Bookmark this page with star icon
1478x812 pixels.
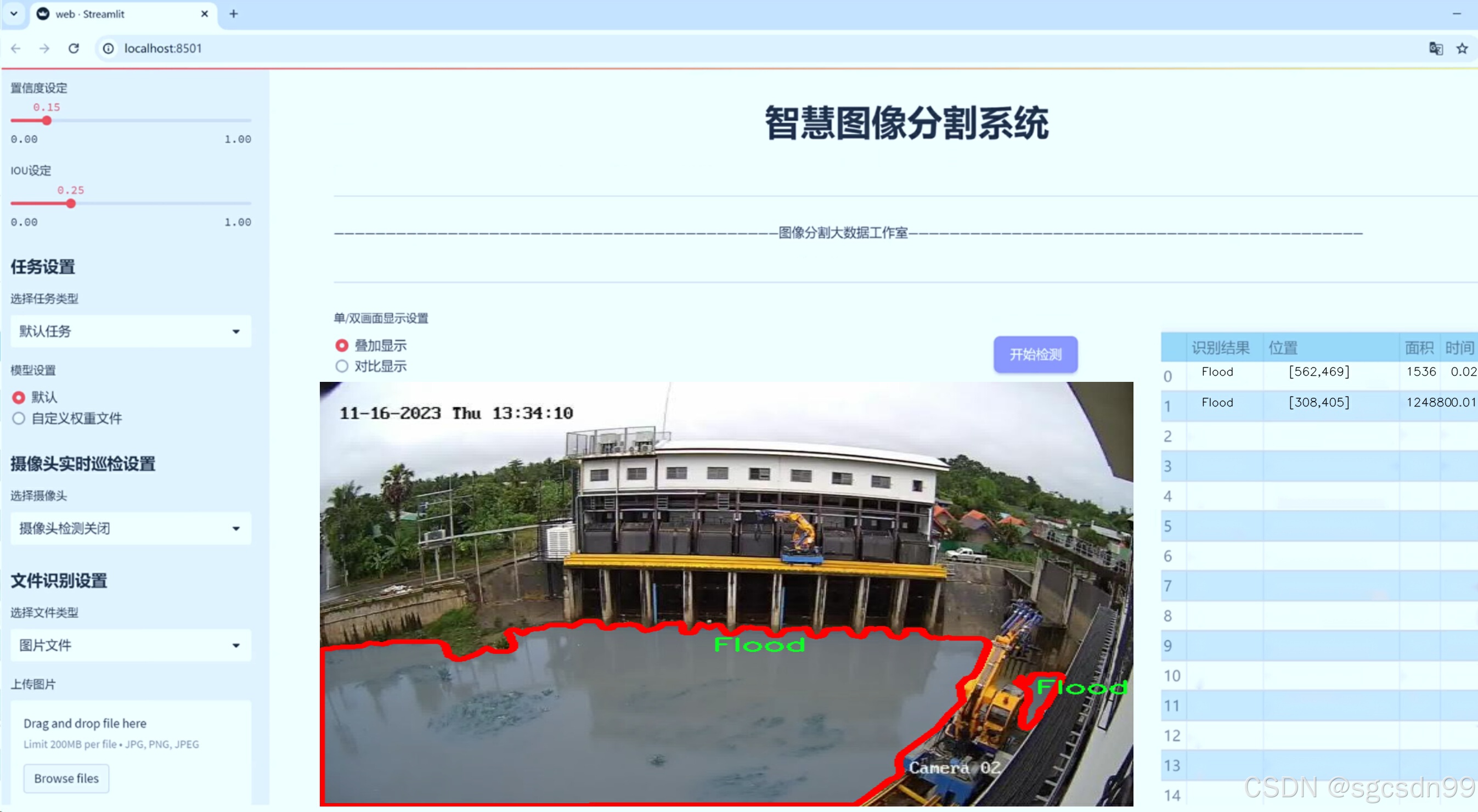1462,48
